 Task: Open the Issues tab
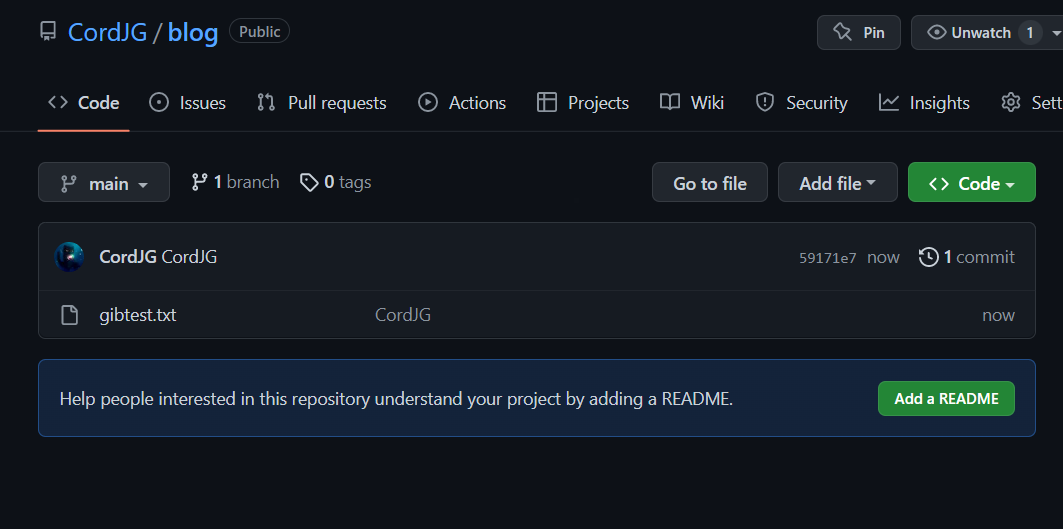click(187, 103)
